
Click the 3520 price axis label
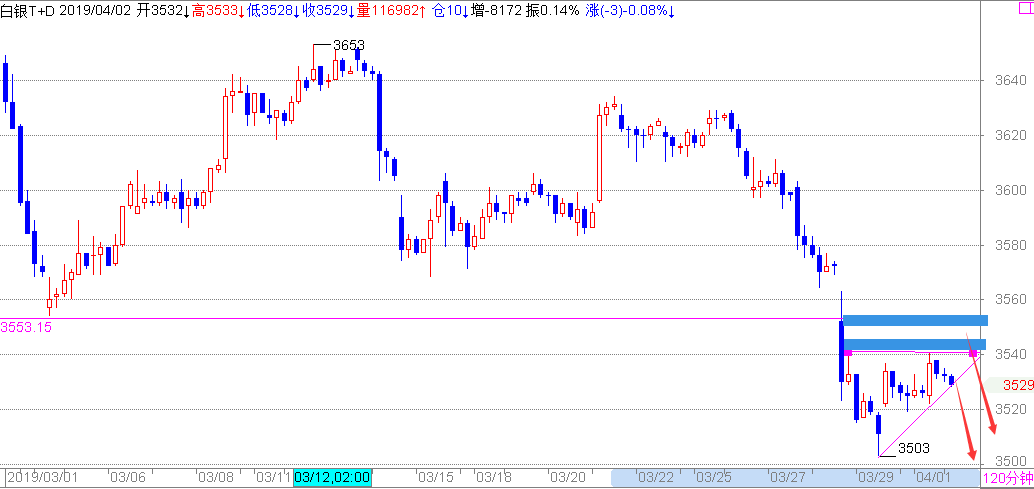click(1011, 409)
